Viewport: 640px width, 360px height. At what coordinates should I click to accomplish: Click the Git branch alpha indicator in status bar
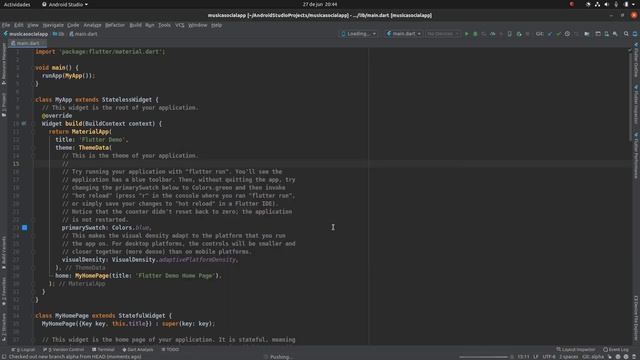pyautogui.click(x=593, y=357)
